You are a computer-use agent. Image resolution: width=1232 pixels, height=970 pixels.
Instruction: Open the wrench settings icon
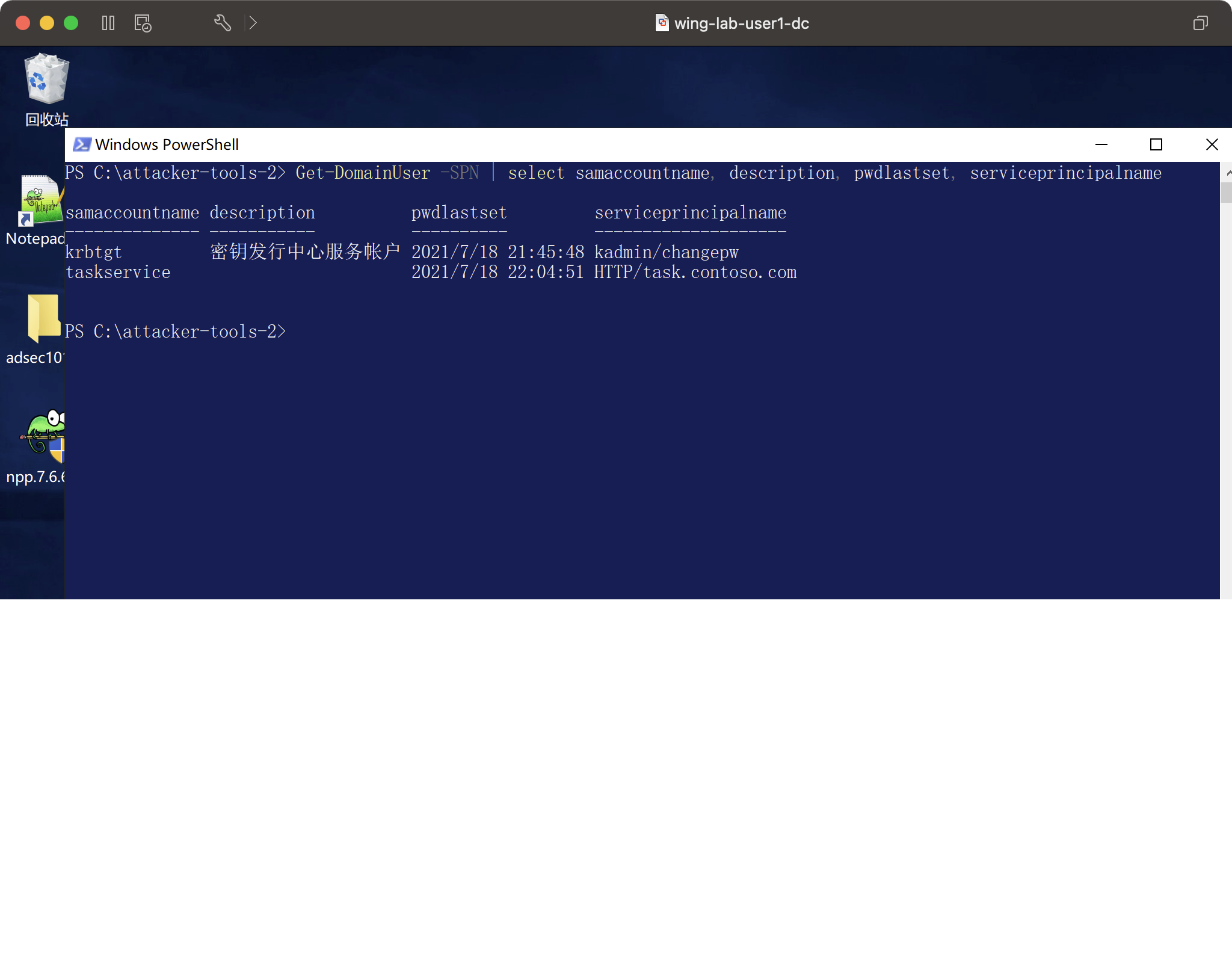223,23
